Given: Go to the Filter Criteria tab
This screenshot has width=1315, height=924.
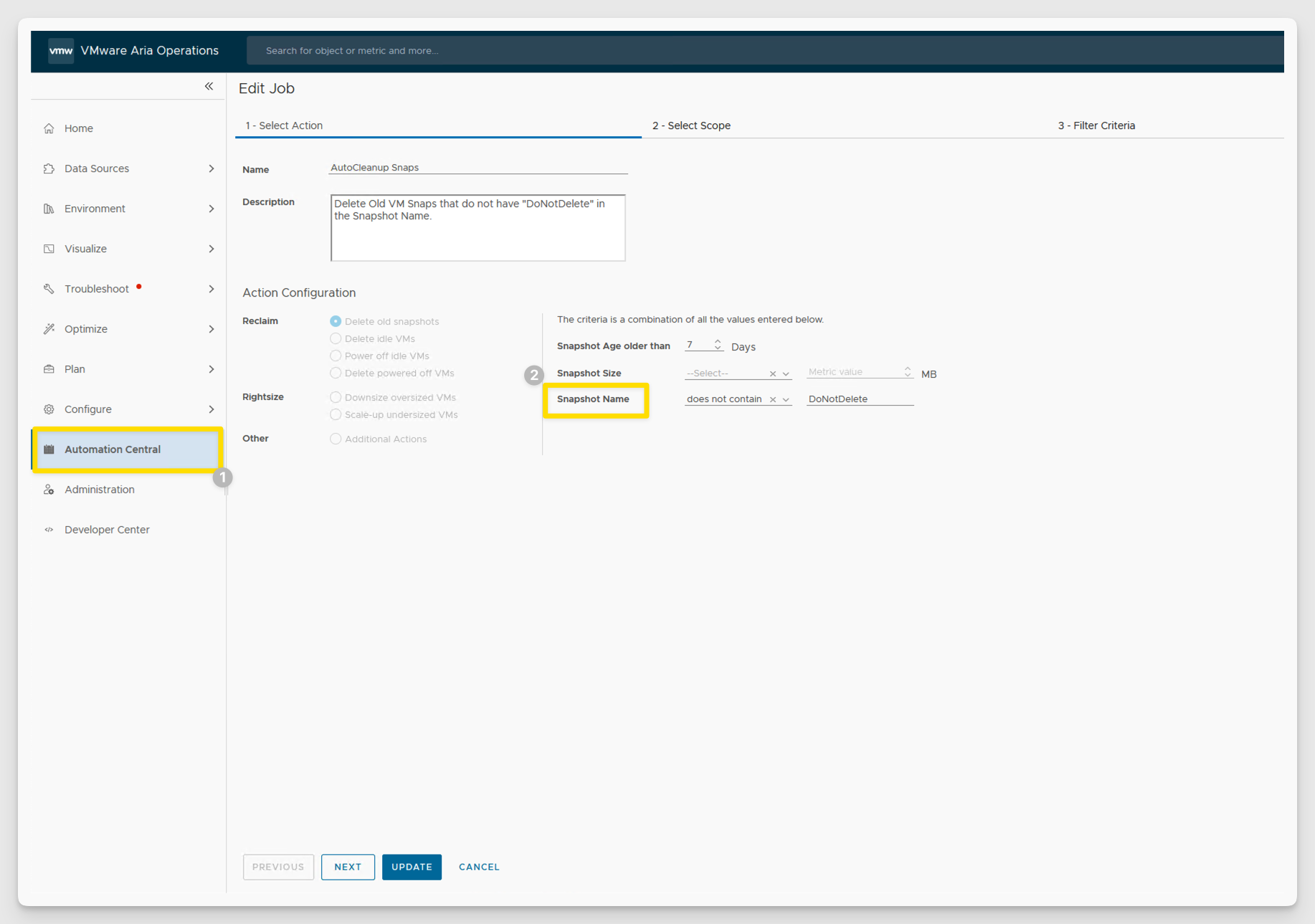Looking at the screenshot, I should coord(1096,125).
